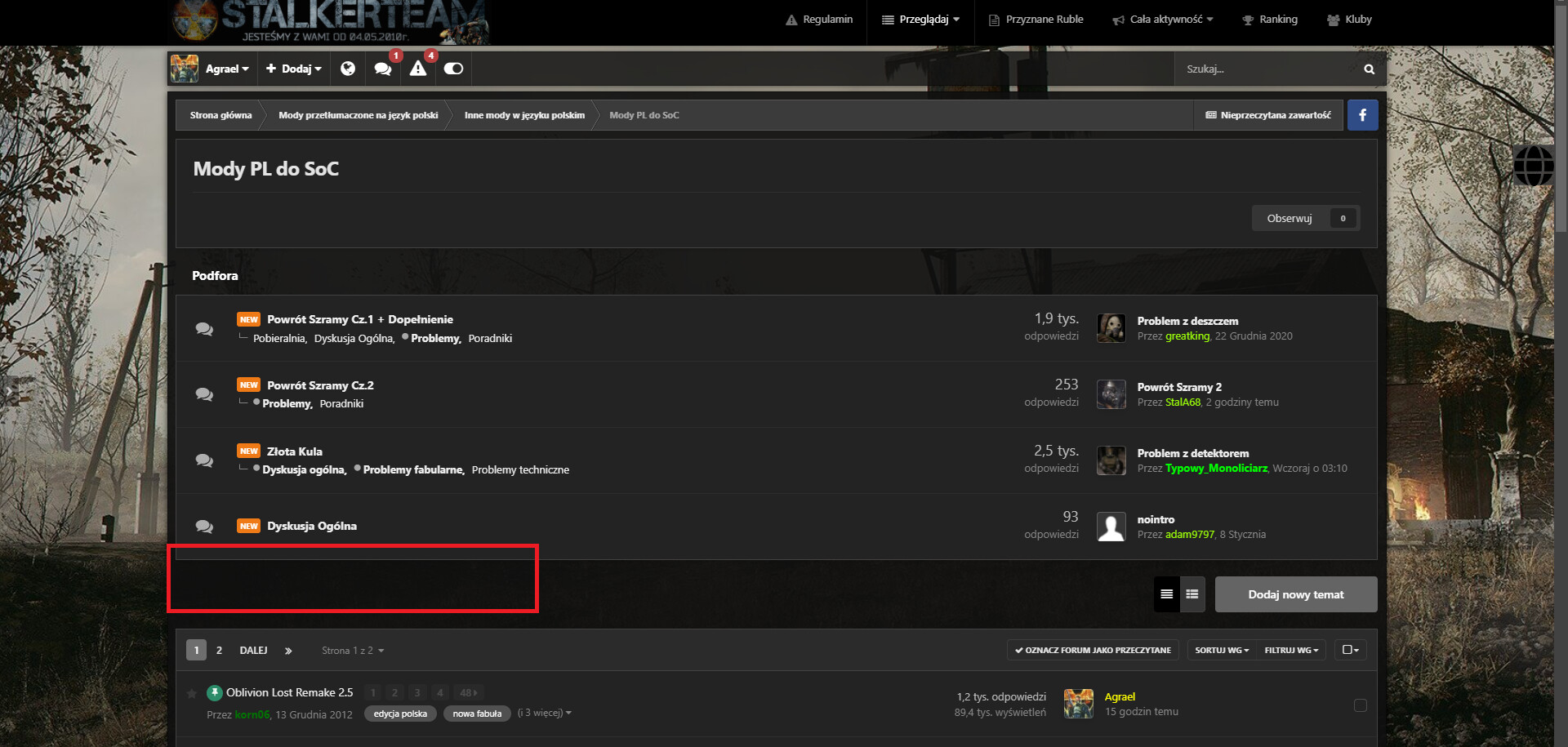Screen dimensions: 1568x747
Task: Click the search magnifier icon
Action: click(x=1369, y=69)
